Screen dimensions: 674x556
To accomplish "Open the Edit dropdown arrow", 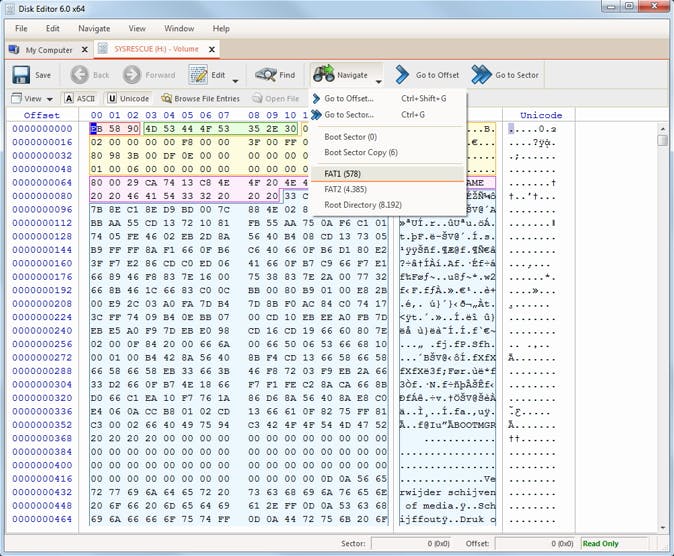I will [236, 80].
